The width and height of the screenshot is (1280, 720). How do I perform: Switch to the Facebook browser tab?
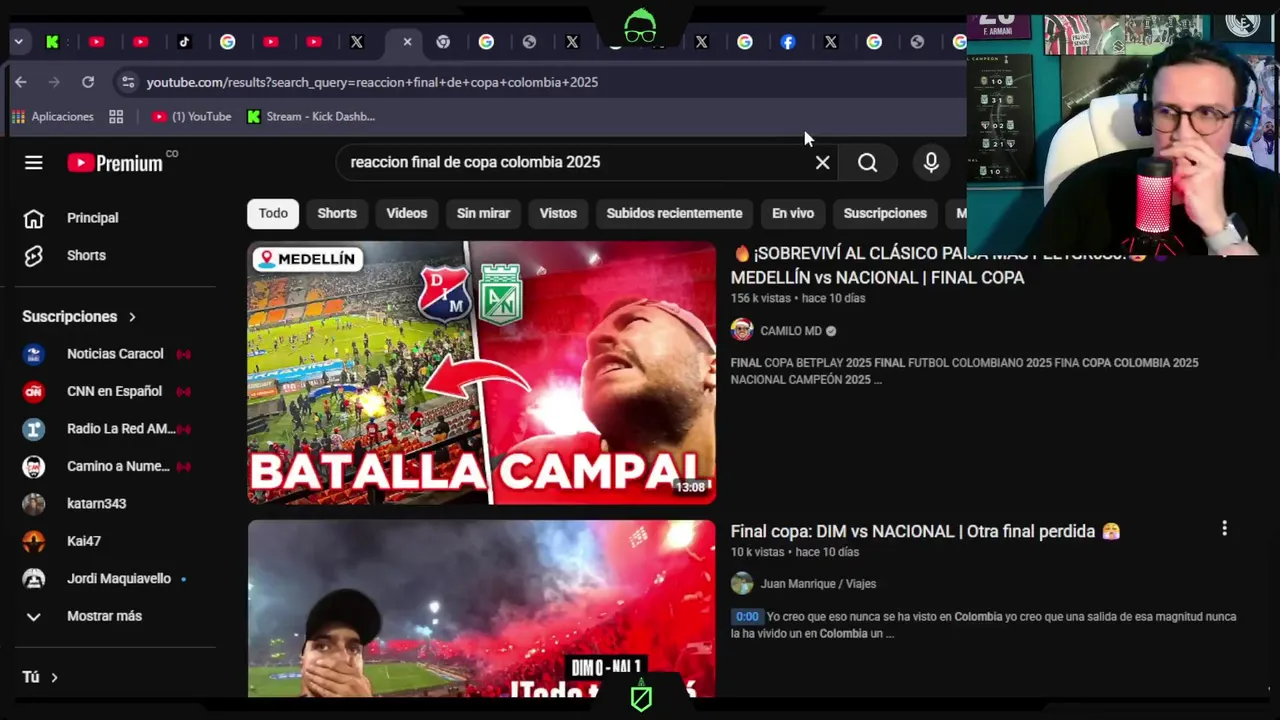[x=788, y=42]
